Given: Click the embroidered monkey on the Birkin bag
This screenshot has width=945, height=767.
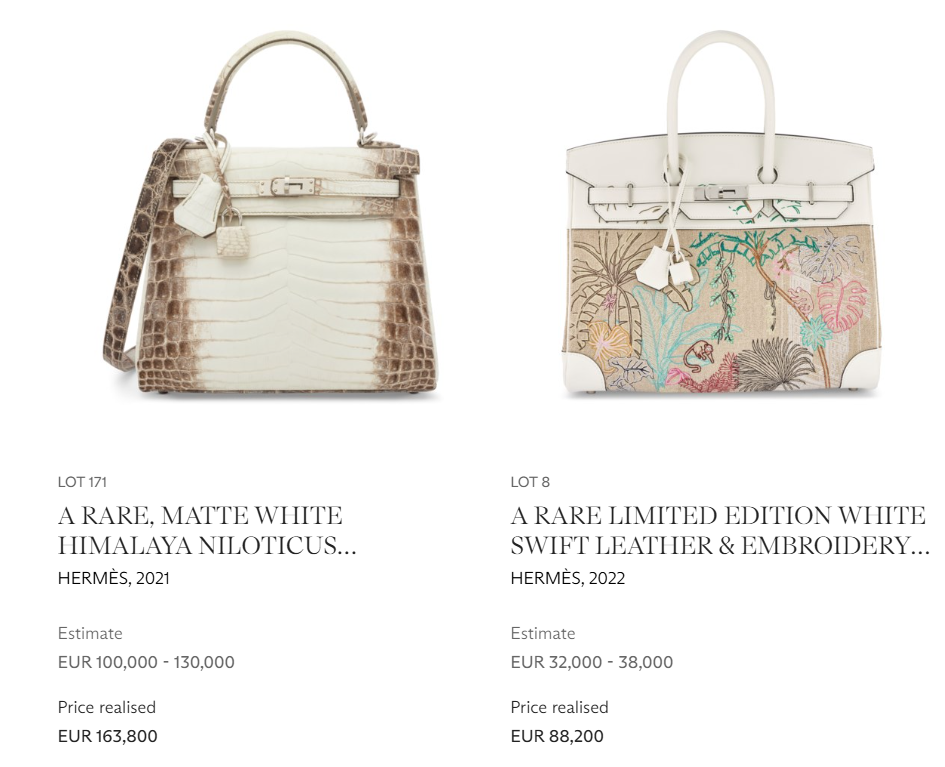Looking at the screenshot, I should [699, 355].
